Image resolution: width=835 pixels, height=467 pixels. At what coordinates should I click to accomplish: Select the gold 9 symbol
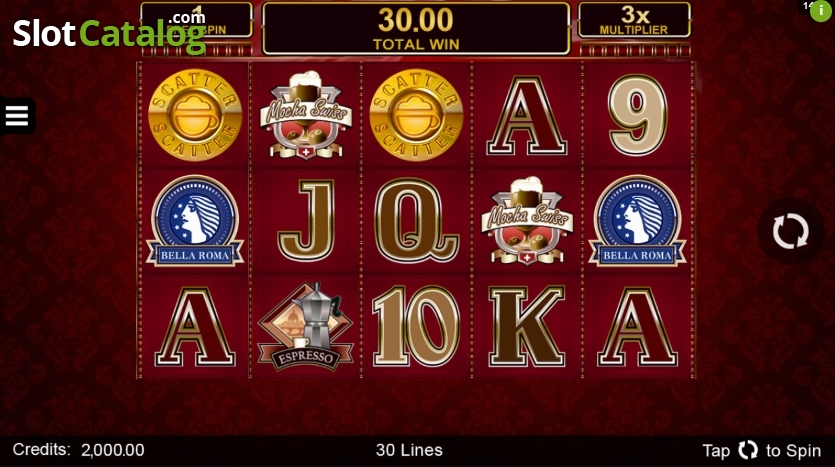[637, 114]
